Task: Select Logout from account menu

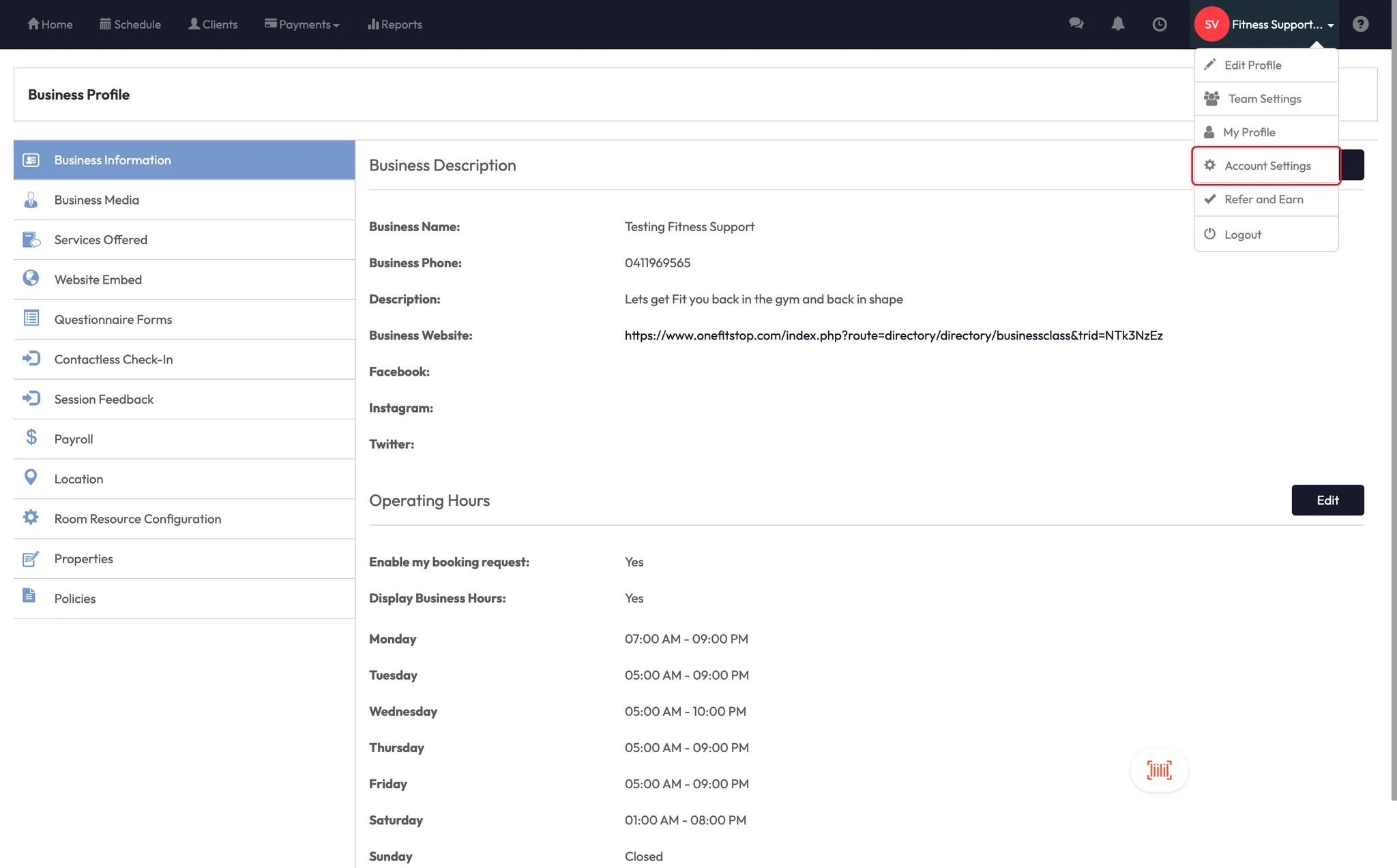Action: click(x=1242, y=235)
